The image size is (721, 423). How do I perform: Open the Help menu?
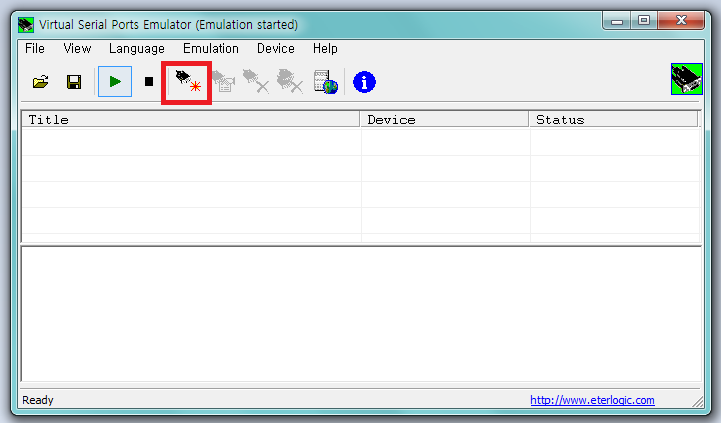coord(325,49)
